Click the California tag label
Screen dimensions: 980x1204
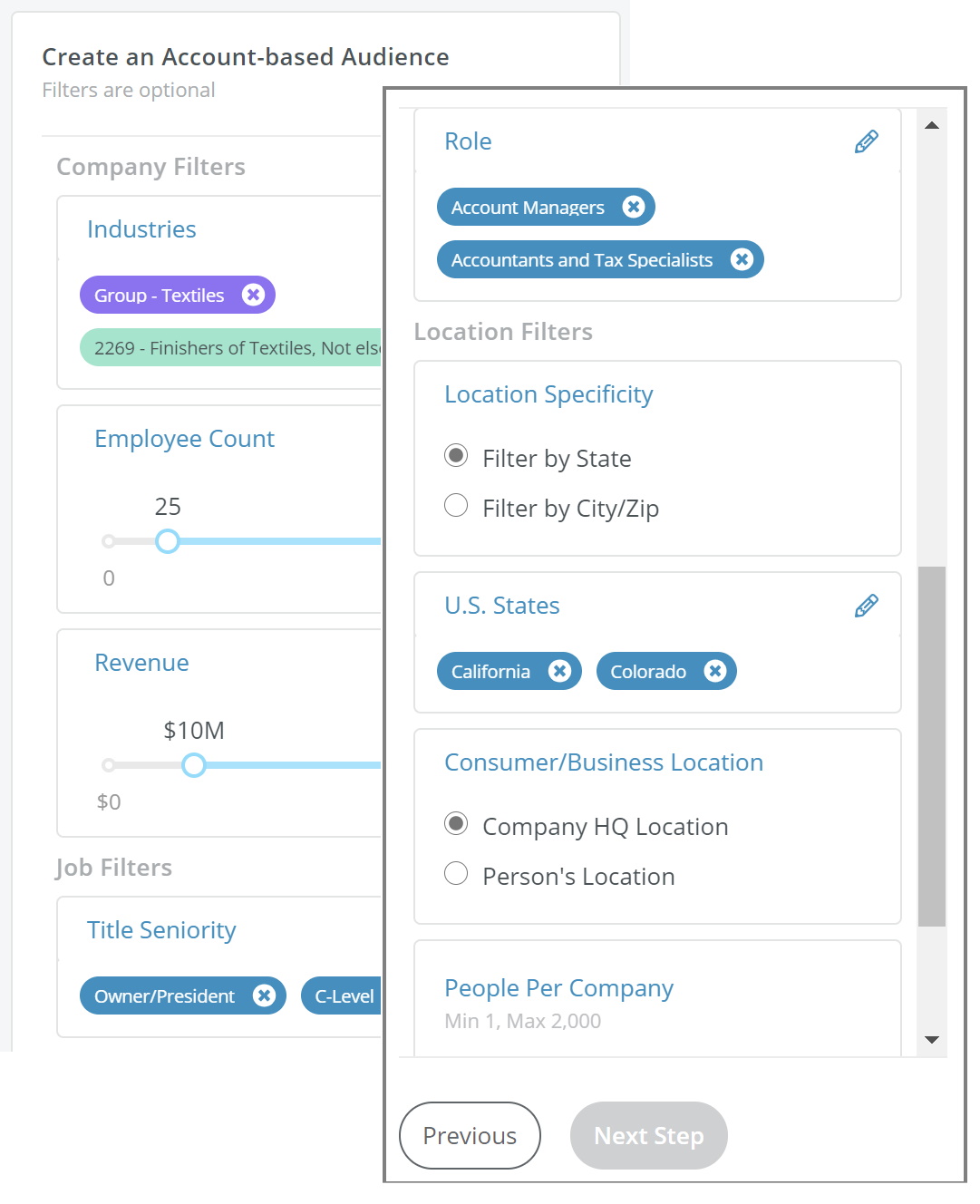[x=490, y=672]
